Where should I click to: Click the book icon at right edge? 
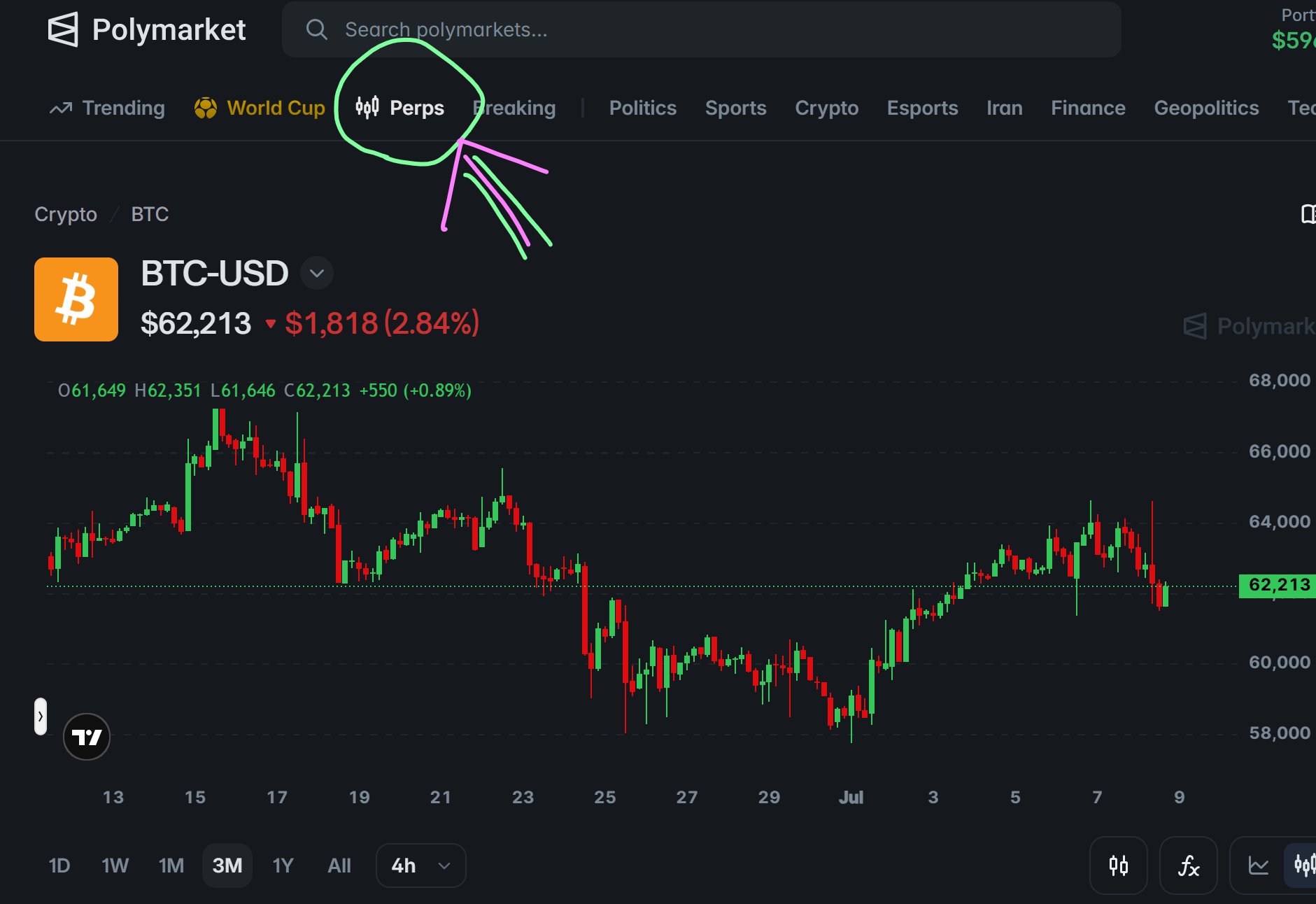click(1308, 214)
